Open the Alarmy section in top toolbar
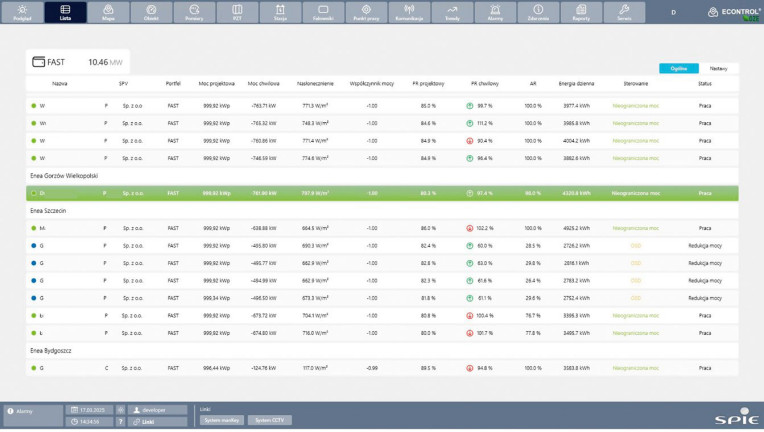This screenshot has height=432, width=764. pos(495,12)
